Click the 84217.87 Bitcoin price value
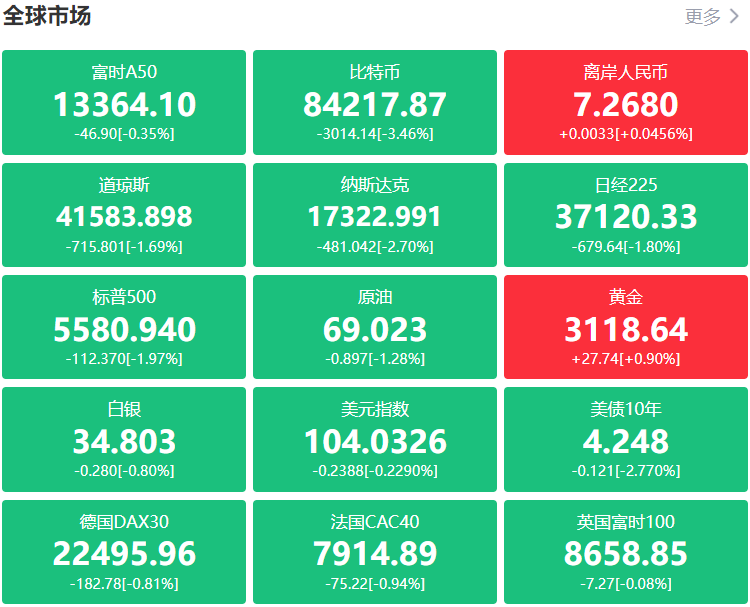The height and width of the screenshot is (607, 750). (375, 105)
